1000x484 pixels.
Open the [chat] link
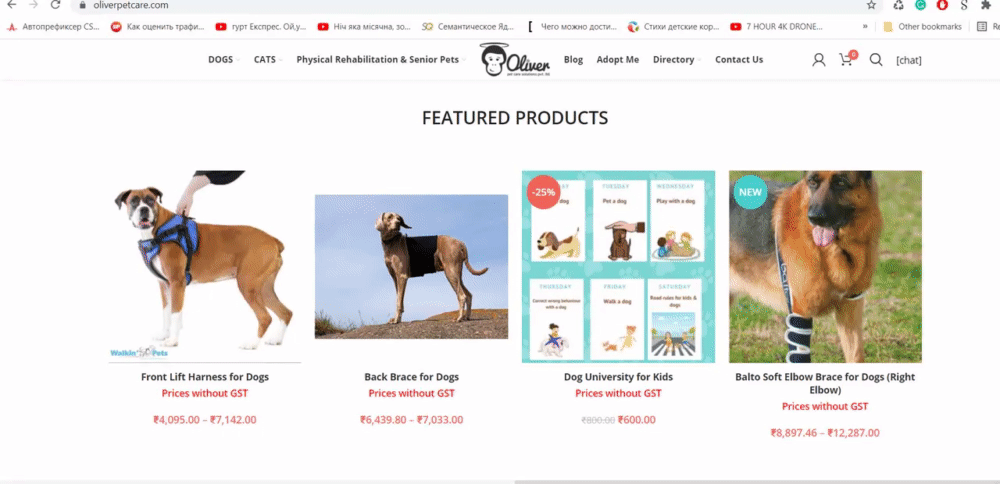(x=909, y=61)
